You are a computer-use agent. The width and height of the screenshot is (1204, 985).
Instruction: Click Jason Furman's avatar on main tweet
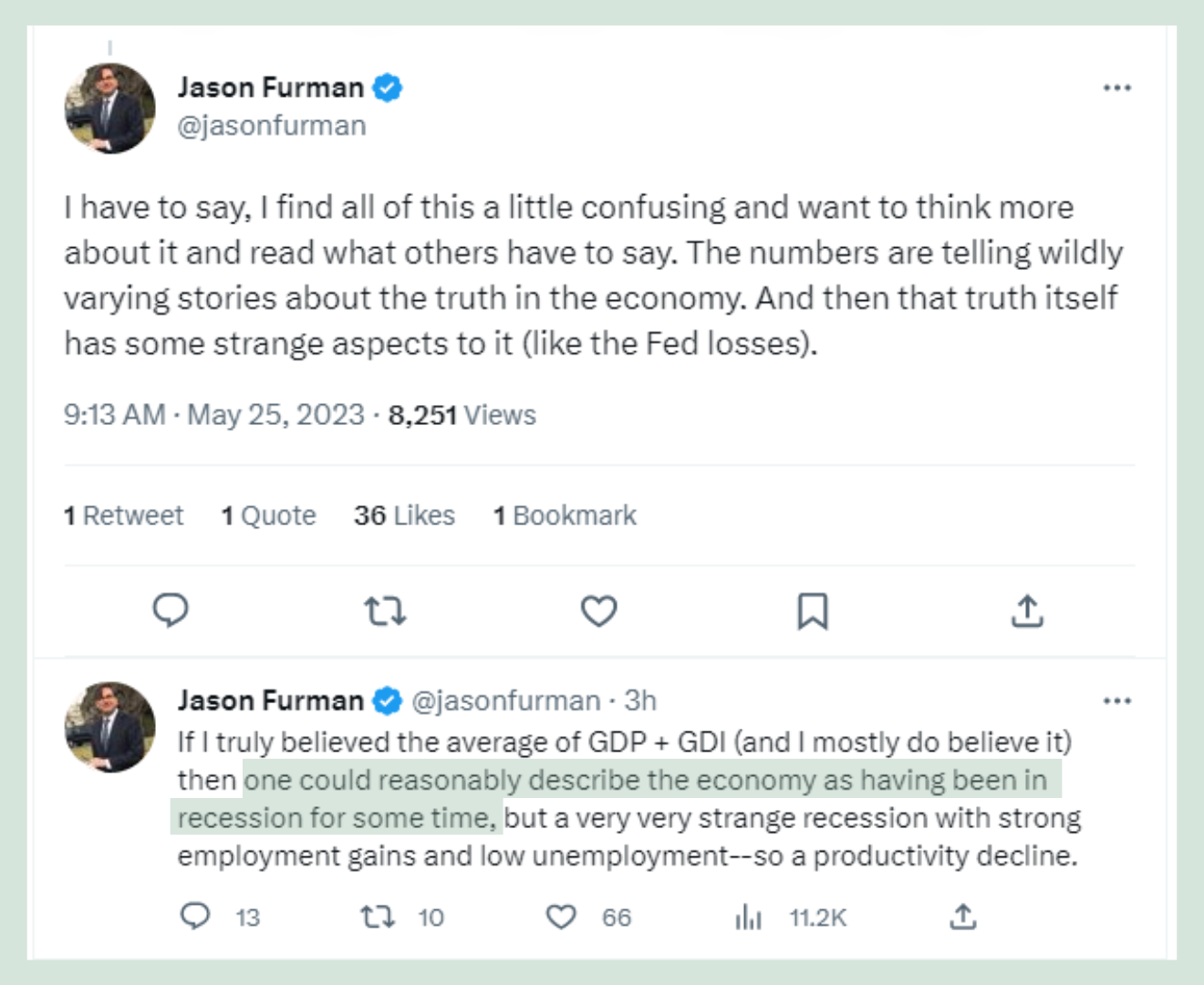click(109, 109)
